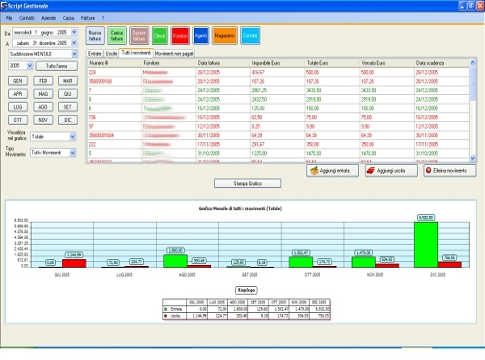Expand the Suddivisione MENSILE dropdown
The height and width of the screenshot is (360, 485).
click(x=74, y=54)
